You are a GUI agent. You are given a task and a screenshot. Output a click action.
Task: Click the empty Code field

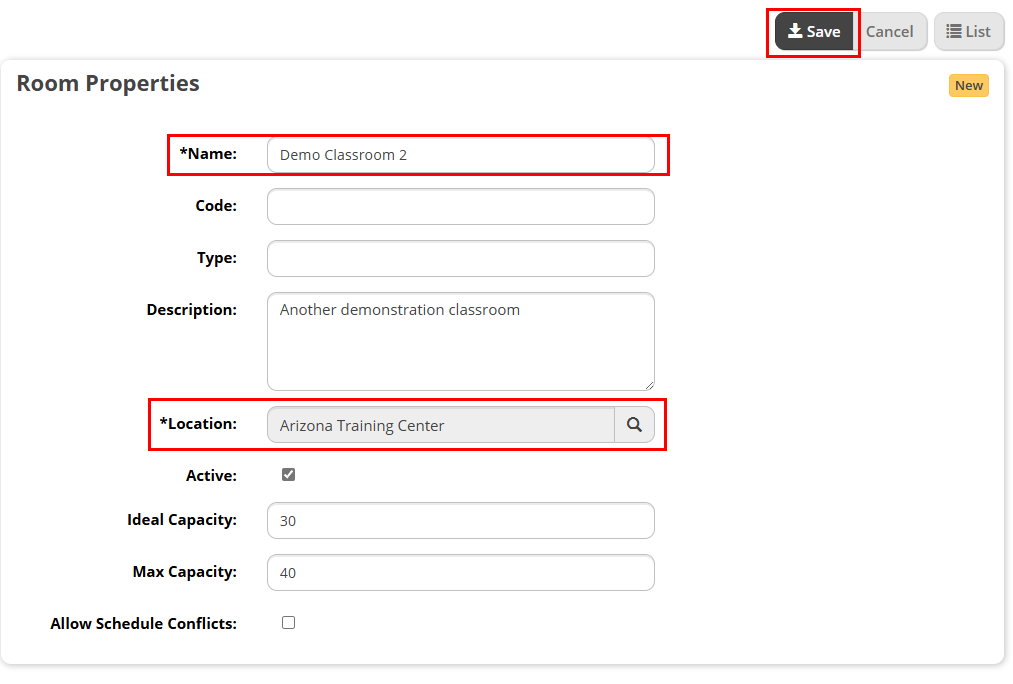461,207
